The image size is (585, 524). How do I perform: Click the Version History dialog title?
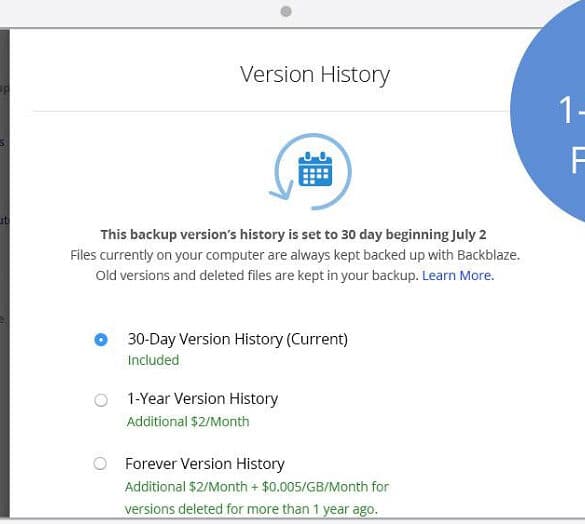[315, 75]
